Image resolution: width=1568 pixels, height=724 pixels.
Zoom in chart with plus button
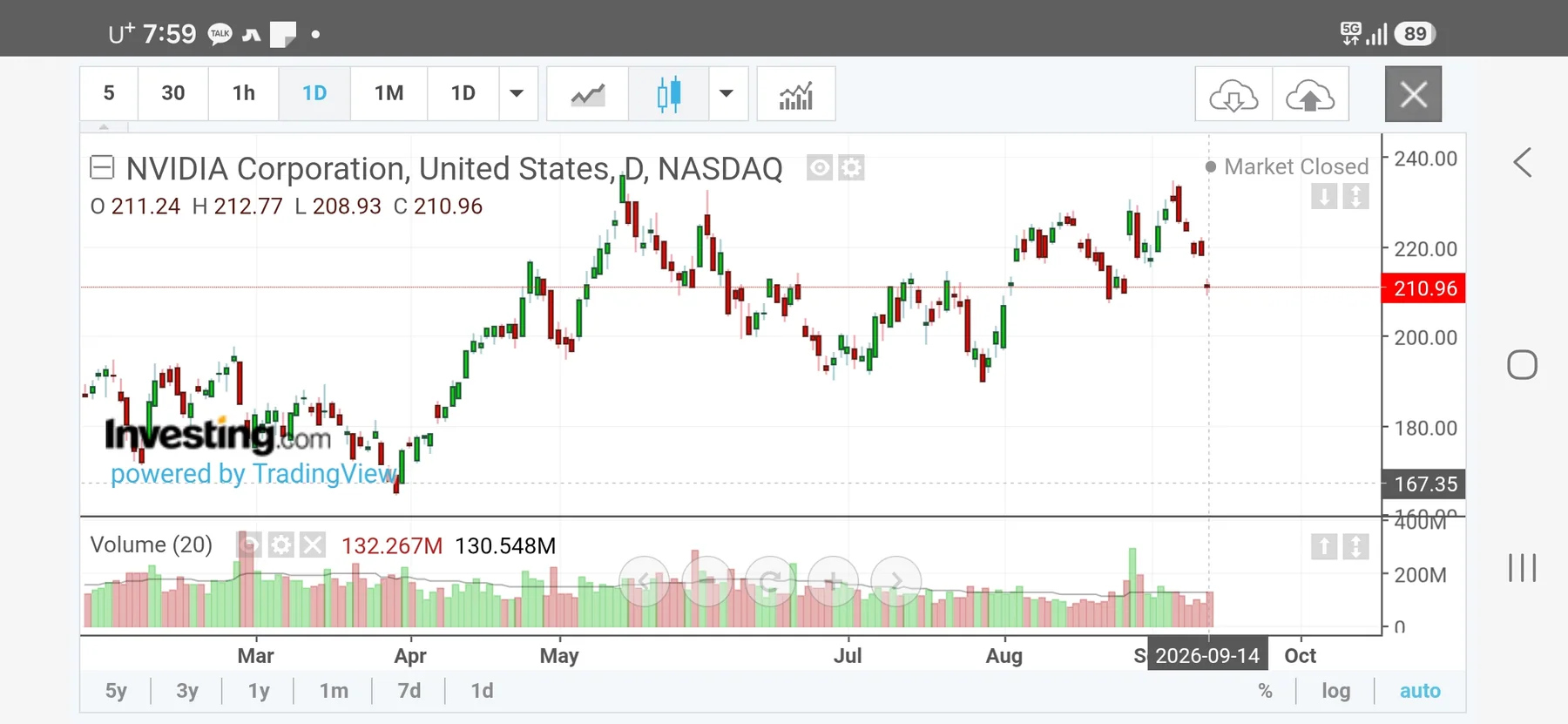[833, 581]
